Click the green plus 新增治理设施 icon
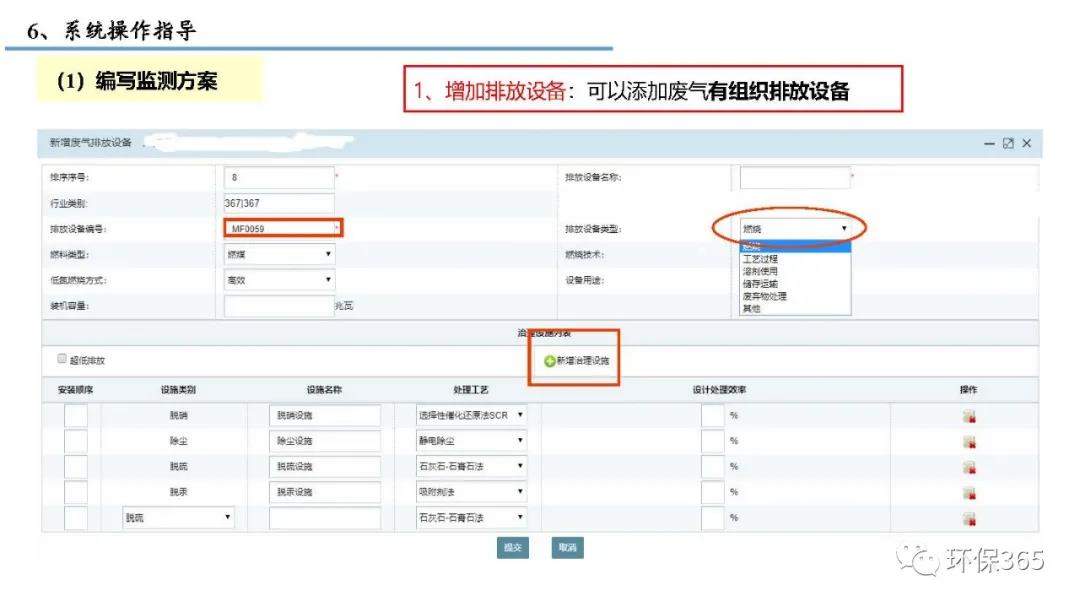This screenshot has width=1080, height=608. tap(550, 361)
